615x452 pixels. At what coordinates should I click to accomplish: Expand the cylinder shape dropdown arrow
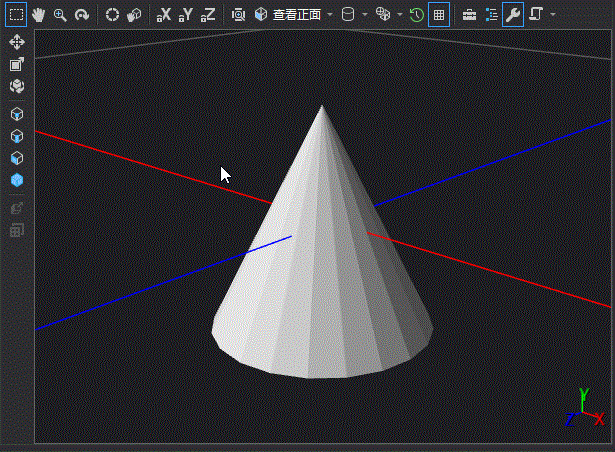(x=365, y=15)
